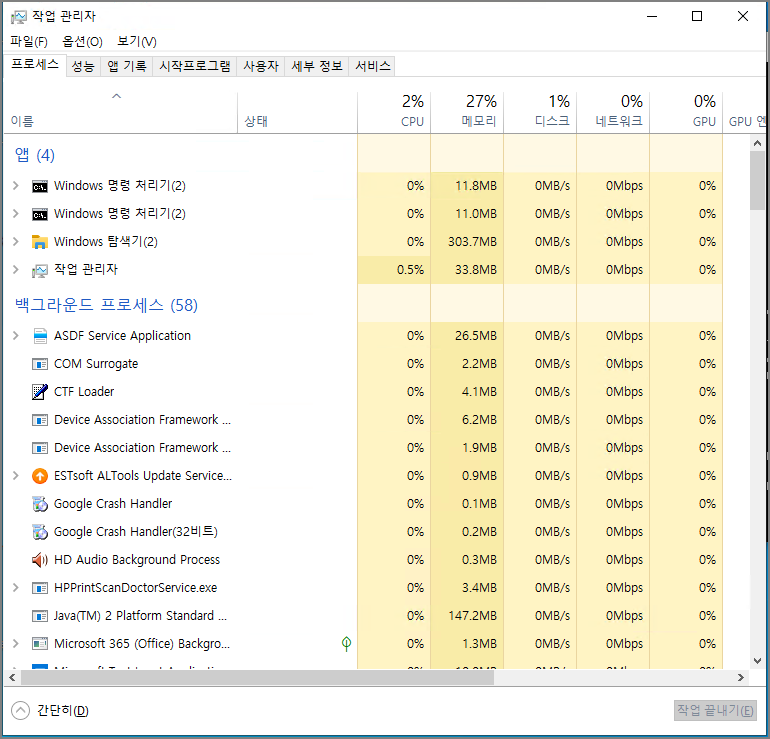Screen dimensions: 770x739
Task: Click the first Windows 명령 처리기 cmd icon
Action: pyautogui.click(x=40, y=187)
